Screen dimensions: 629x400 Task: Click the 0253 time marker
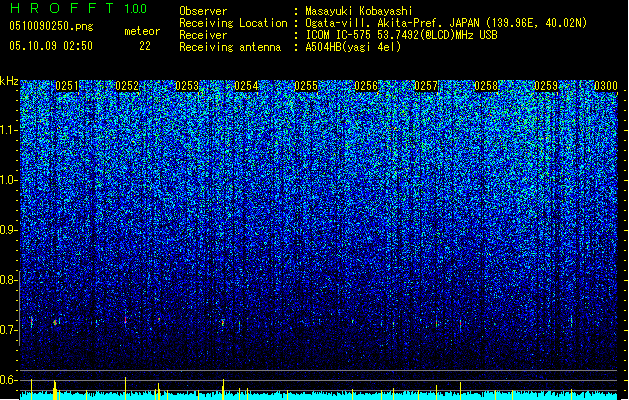coord(187,86)
